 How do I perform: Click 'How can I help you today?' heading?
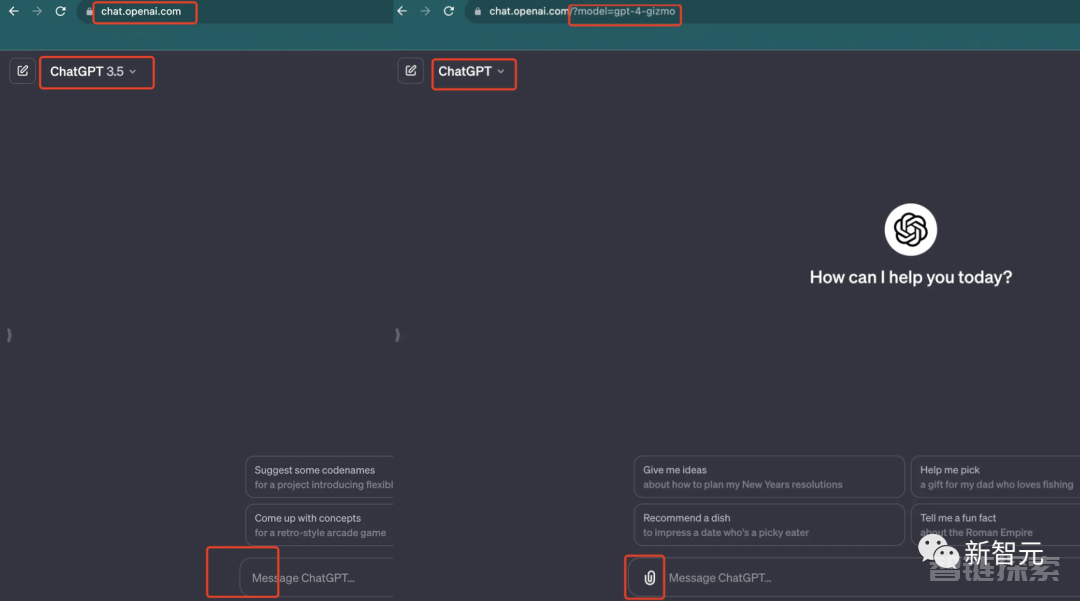(911, 277)
